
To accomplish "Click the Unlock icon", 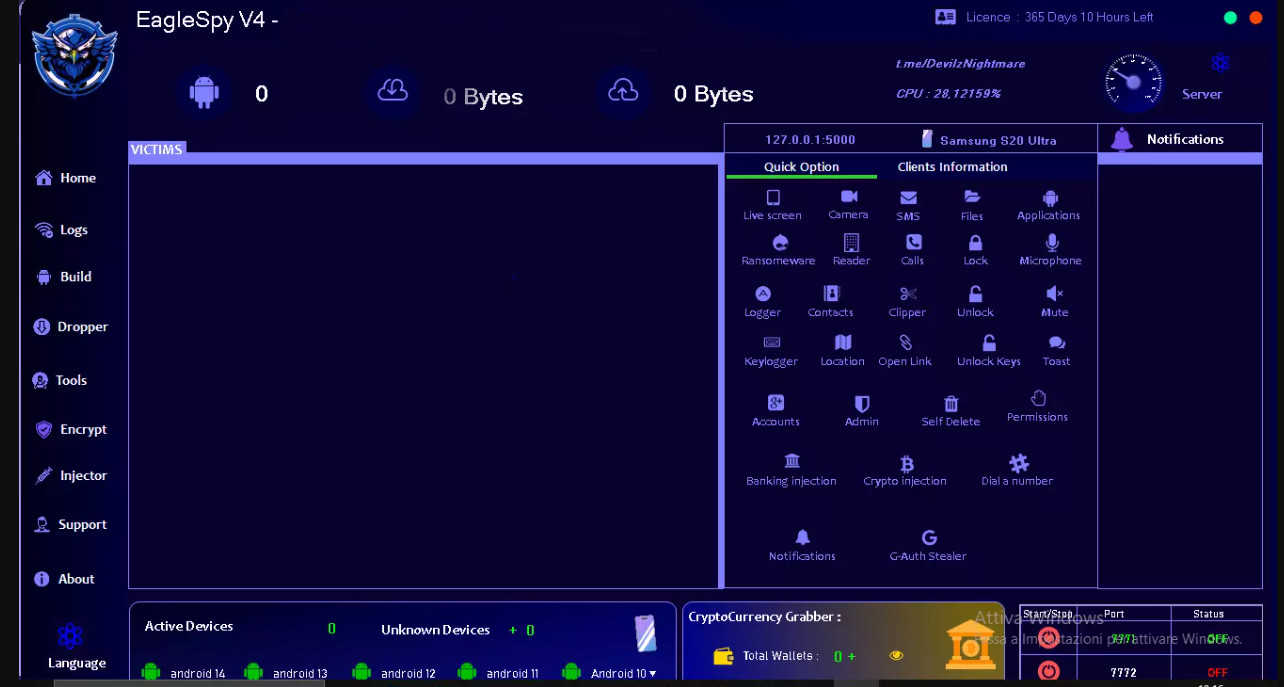I will pos(975,294).
